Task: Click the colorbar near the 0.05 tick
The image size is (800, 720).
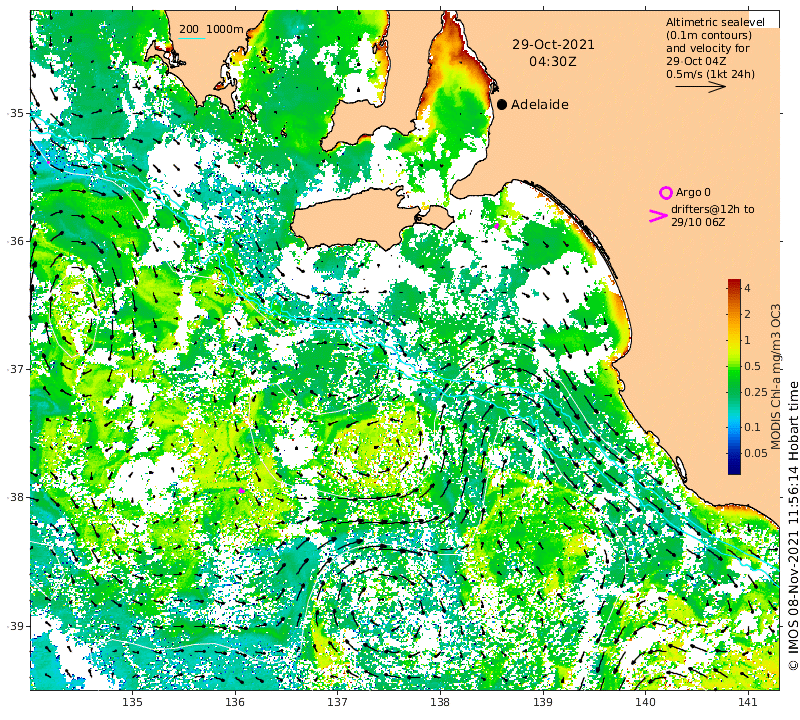Action: [x=734, y=453]
